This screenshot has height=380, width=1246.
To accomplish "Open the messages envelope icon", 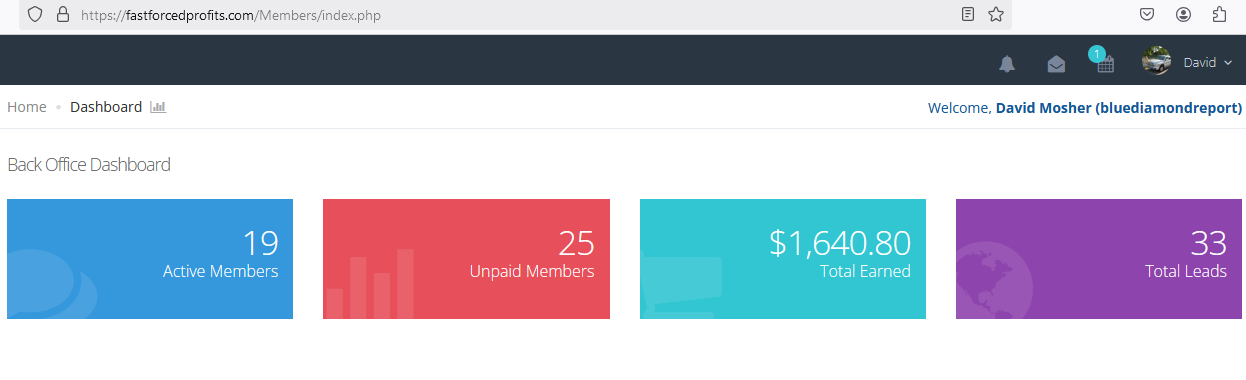I will 1056,64.
